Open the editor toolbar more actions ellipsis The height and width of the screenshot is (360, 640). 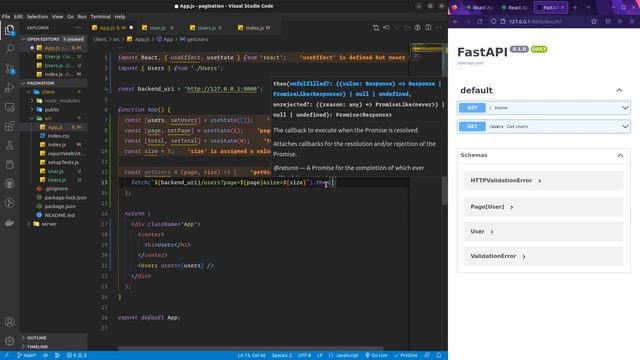point(438,28)
